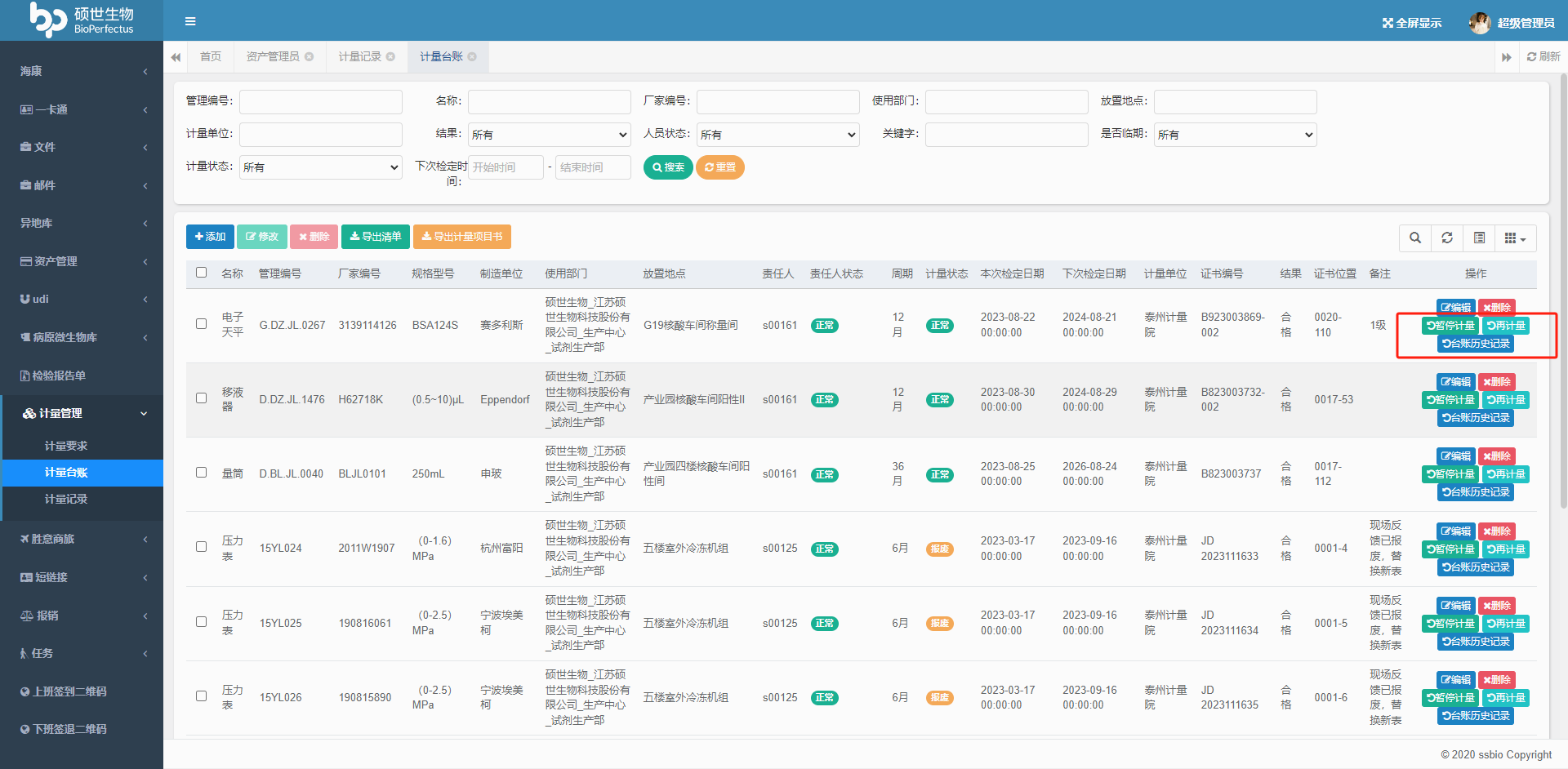The height and width of the screenshot is (769, 1568).
Task: Switch to the 首页 tab
Action: (x=211, y=56)
